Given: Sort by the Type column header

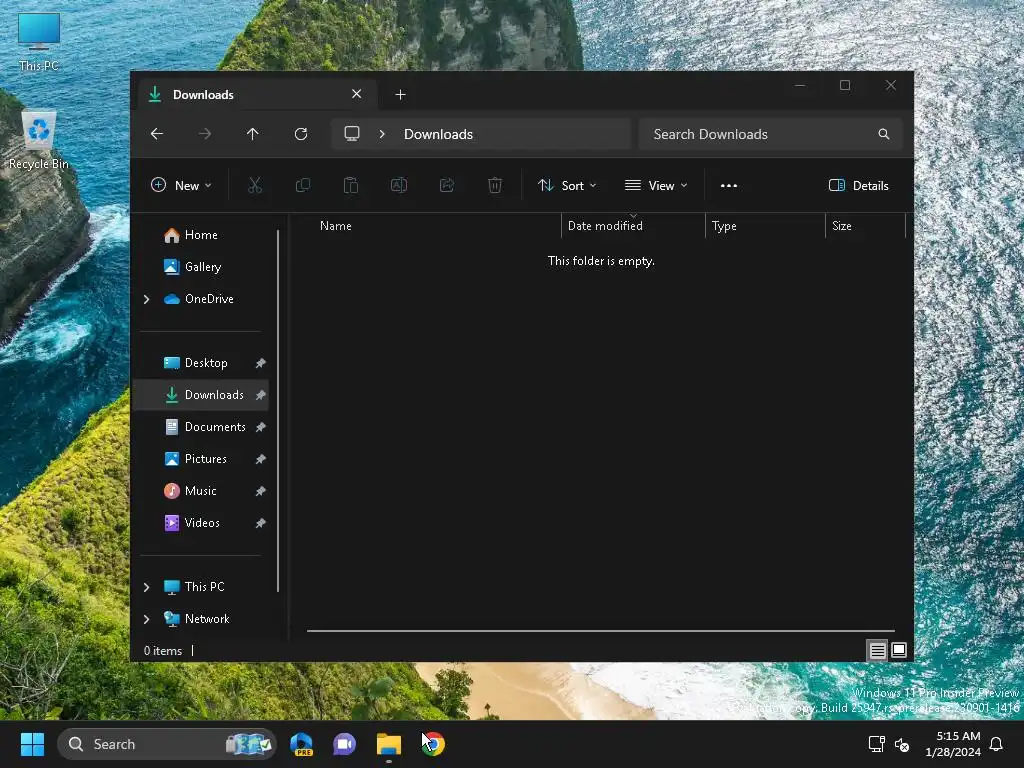Looking at the screenshot, I should tap(765, 226).
